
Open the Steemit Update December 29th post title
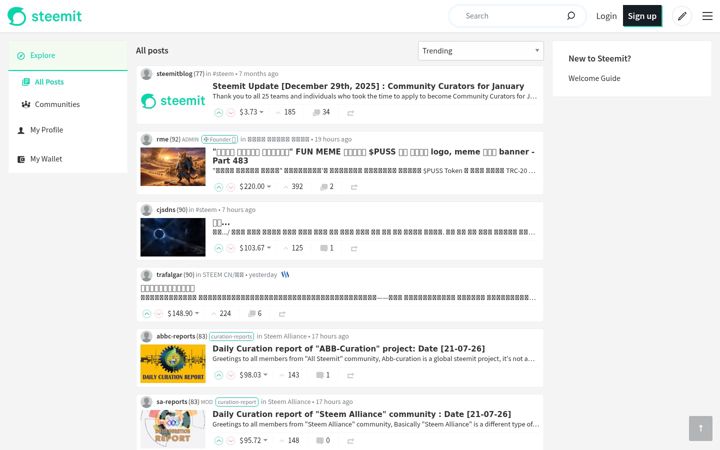[x=368, y=86]
